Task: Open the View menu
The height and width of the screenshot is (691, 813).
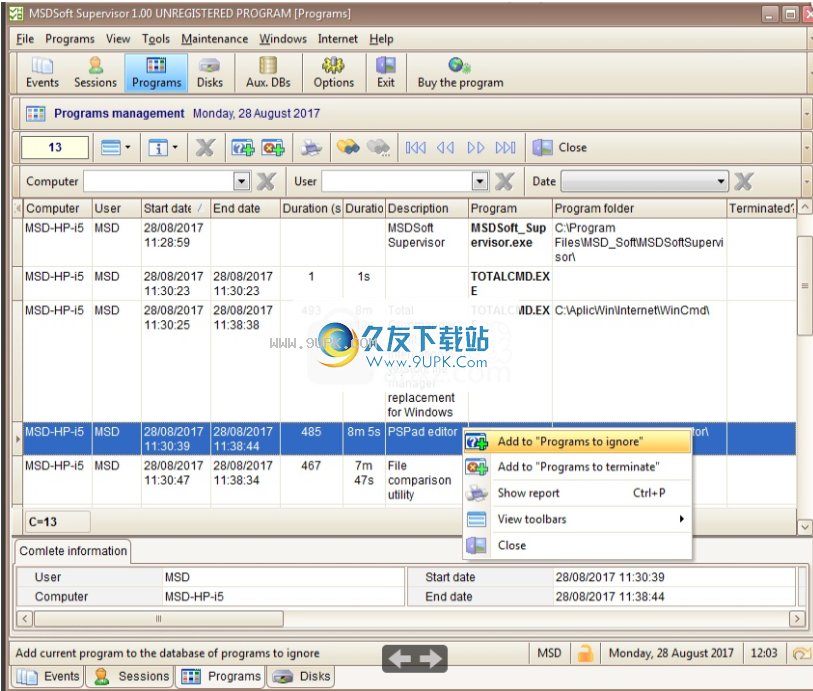Action: pyautogui.click(x=118, y=39)
